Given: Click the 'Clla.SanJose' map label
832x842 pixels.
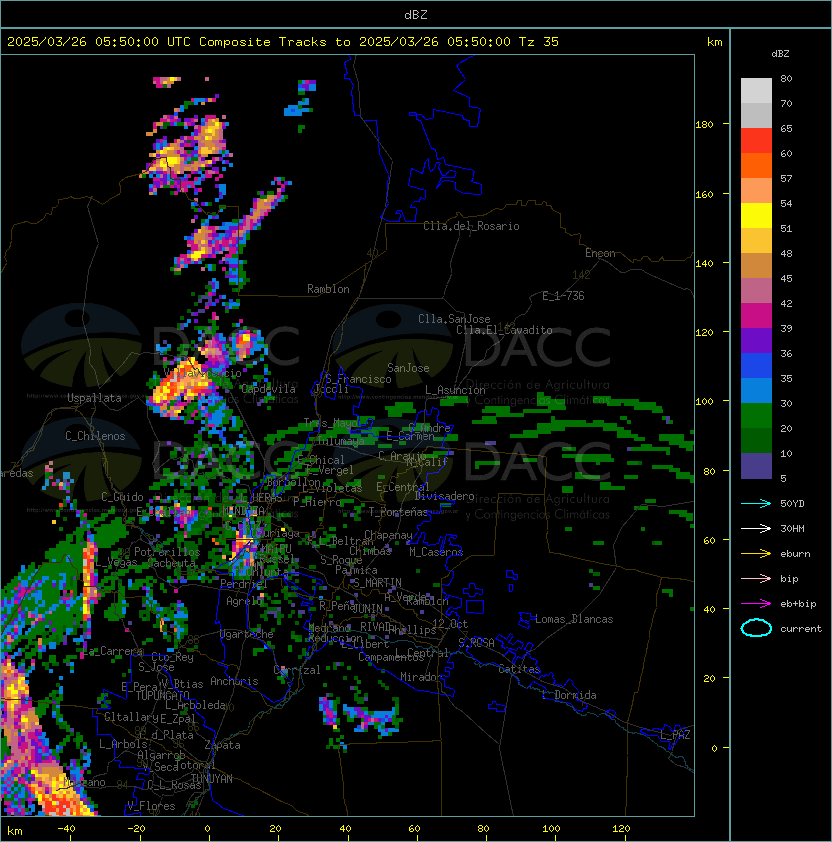Looking at the screenshot, I should [454, 319].
